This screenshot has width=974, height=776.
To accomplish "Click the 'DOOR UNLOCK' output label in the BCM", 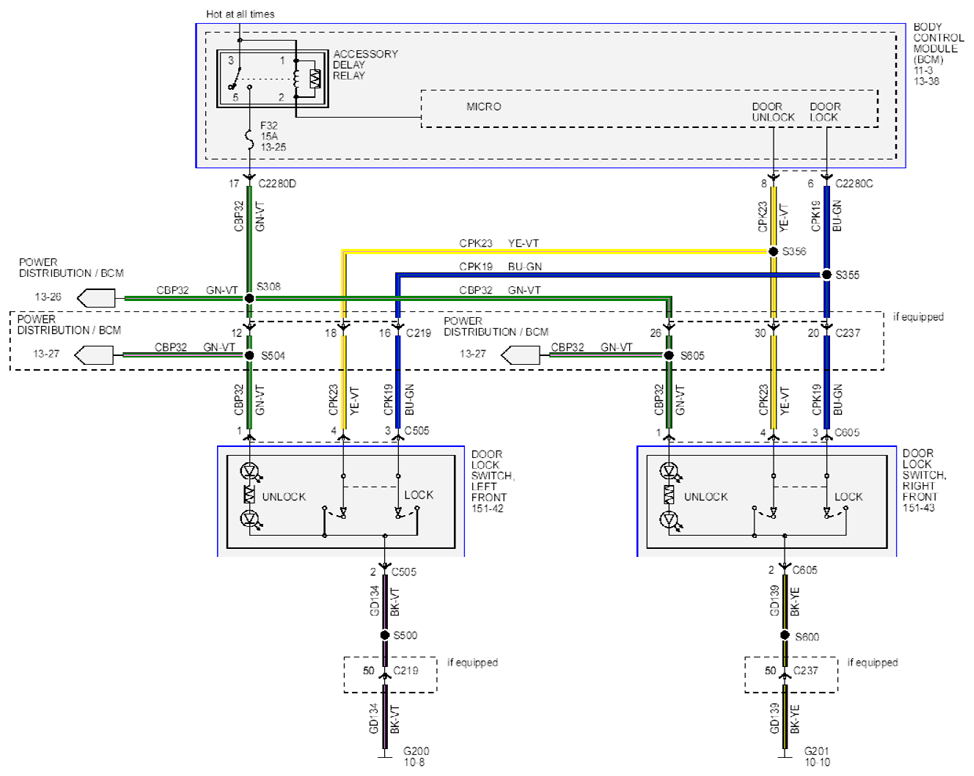I will coord(773,112).
